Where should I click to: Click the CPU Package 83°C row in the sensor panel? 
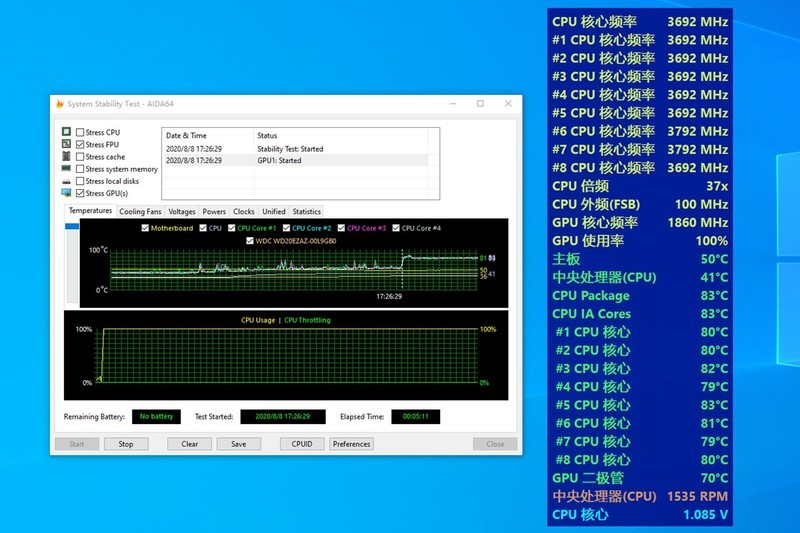click(x=640, y=295)
